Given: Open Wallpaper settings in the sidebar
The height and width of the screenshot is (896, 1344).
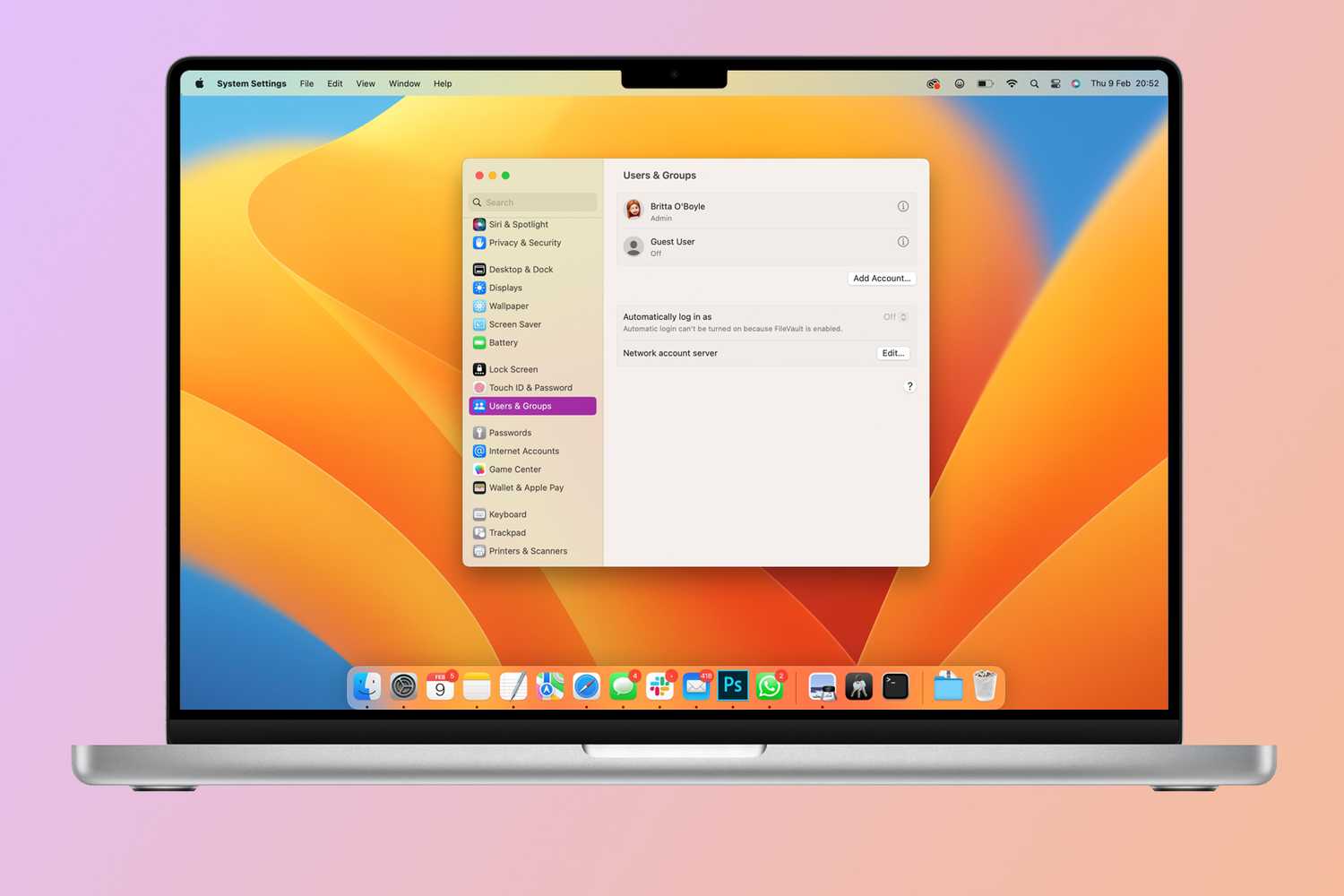Looking at the screenshot, I should click(x=508, y=306).
